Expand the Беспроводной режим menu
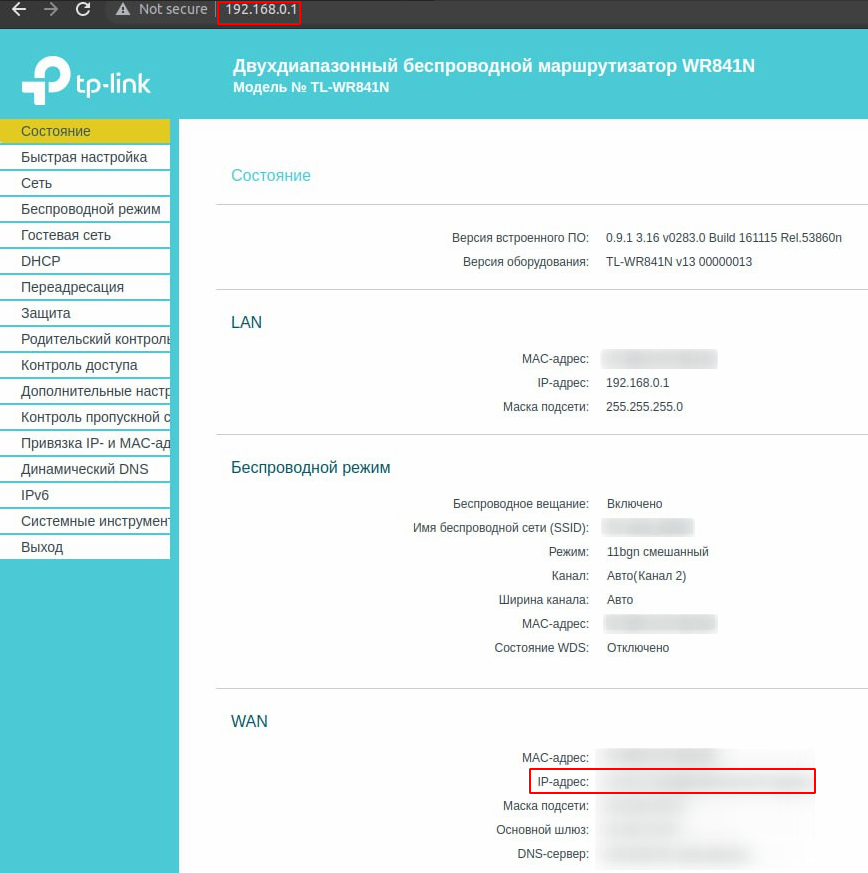This screenshot has width=868, height=873. click(90, 209)
